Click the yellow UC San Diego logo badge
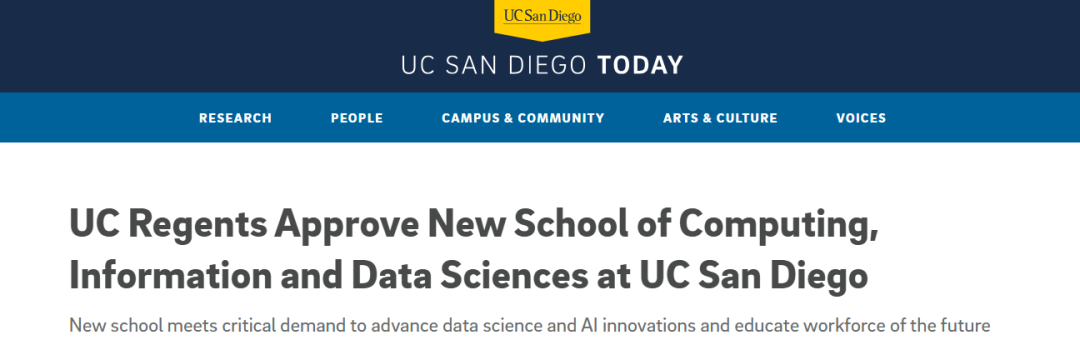This screenshot has width=1080, height=360. click(541, 19)
